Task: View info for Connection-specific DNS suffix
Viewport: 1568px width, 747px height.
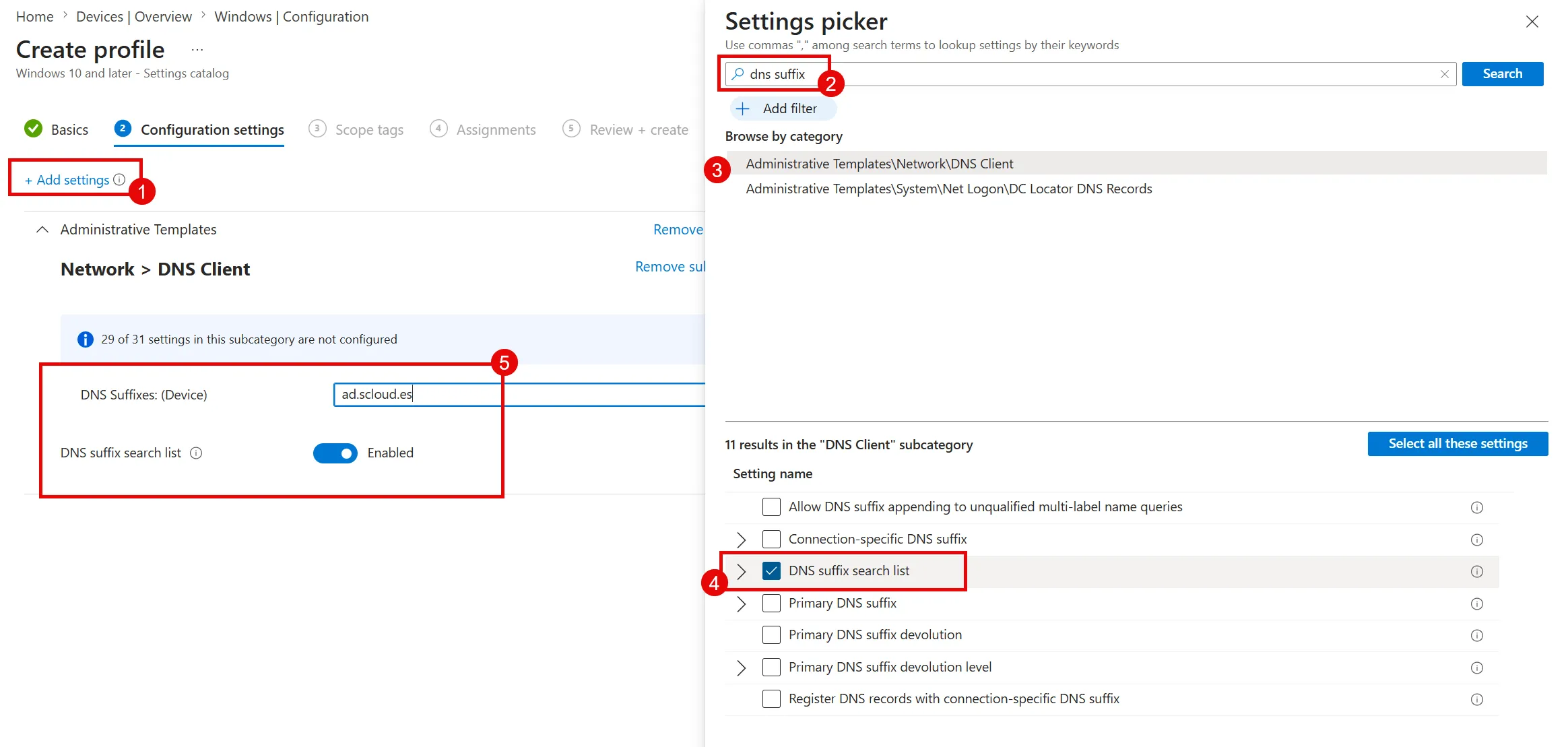Action: (x=1476, y=540)
